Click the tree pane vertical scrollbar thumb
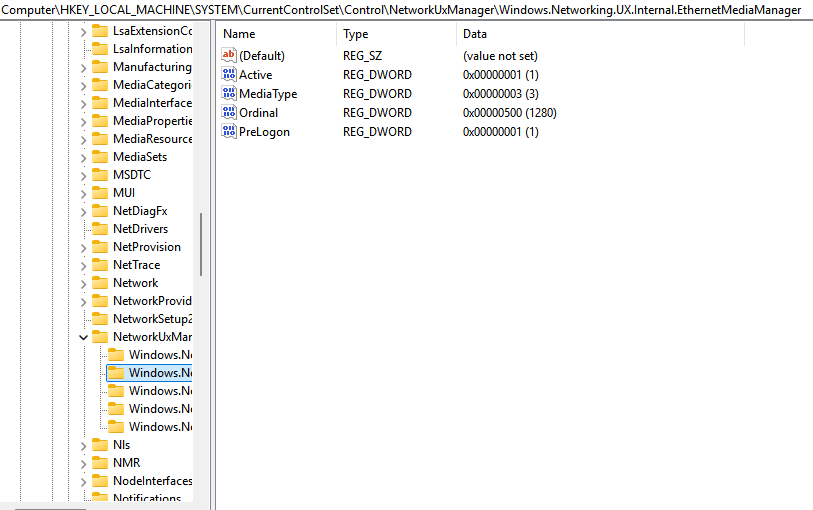Screen dimensions: 813x510 pos(201,245)
